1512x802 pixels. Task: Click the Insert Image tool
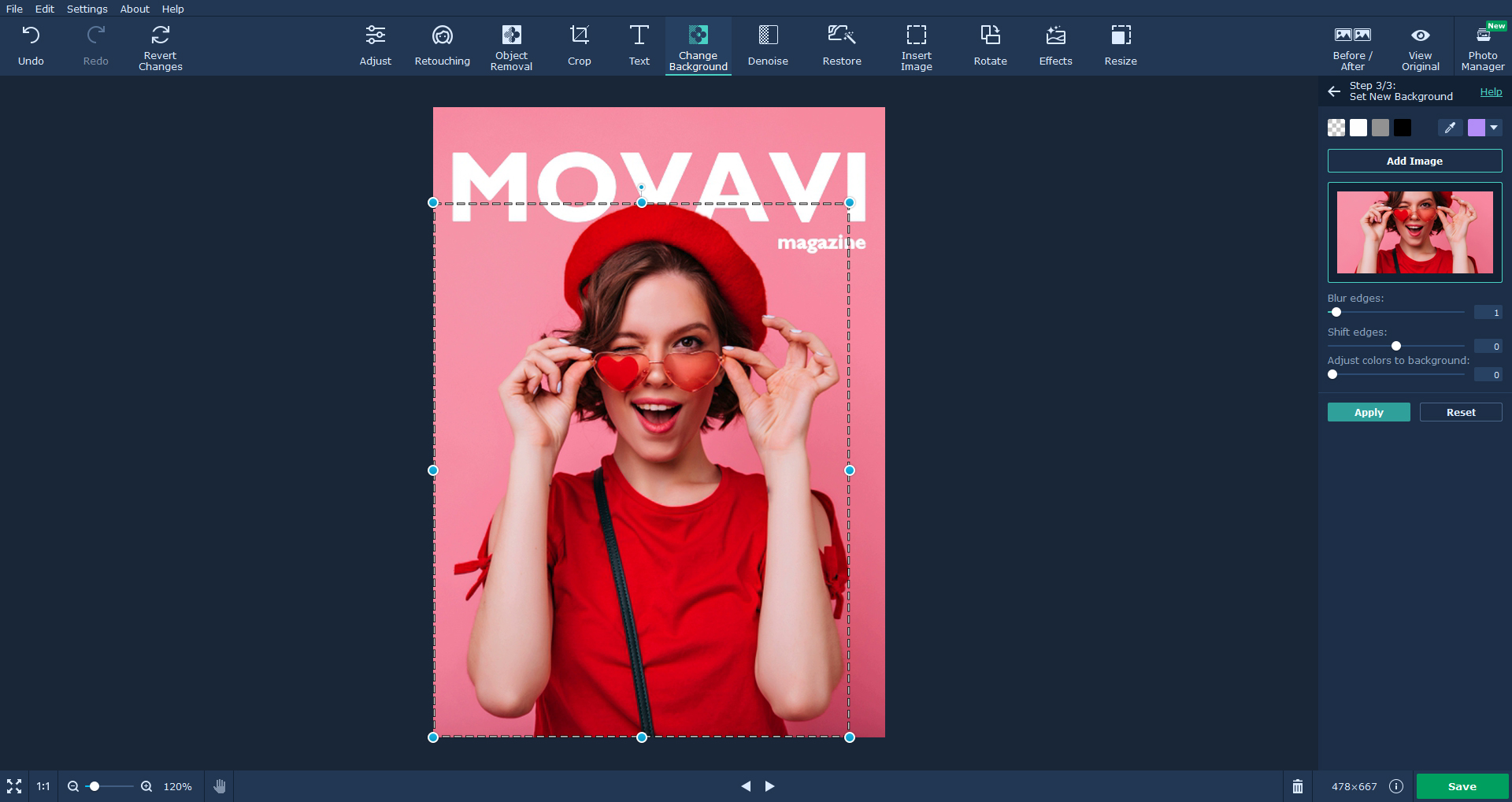916,46
